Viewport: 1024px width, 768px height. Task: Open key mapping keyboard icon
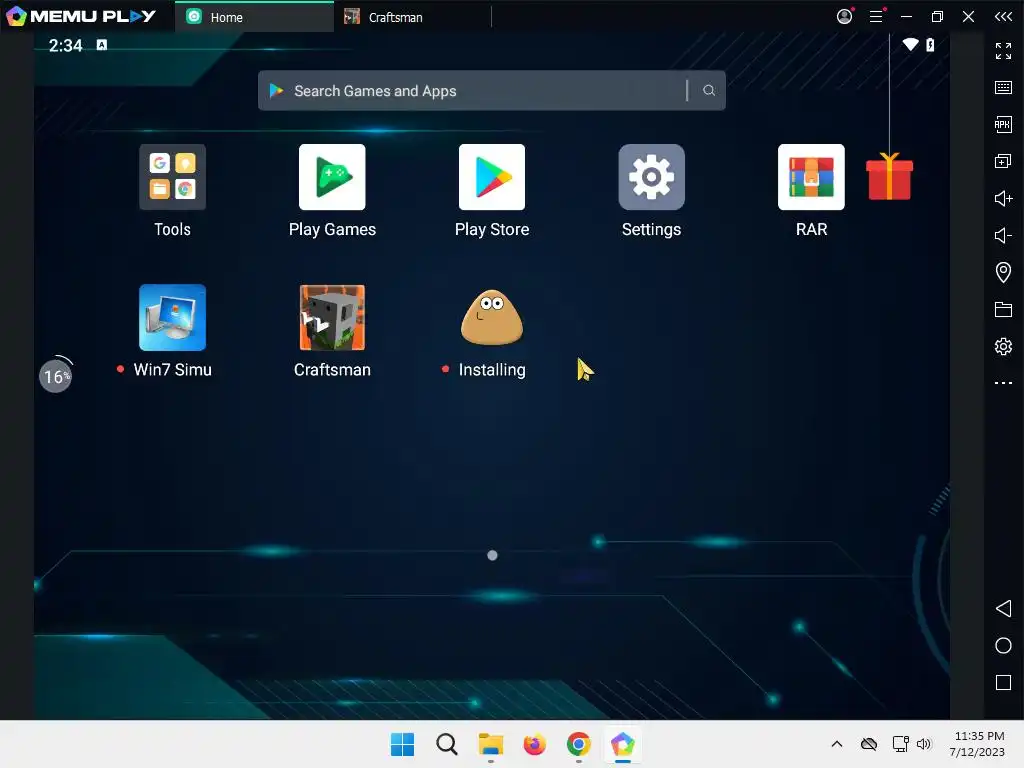tap(1003, 88)
